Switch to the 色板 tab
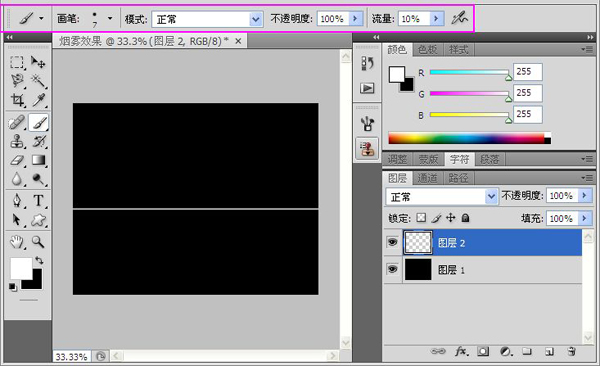 [427, 49]
